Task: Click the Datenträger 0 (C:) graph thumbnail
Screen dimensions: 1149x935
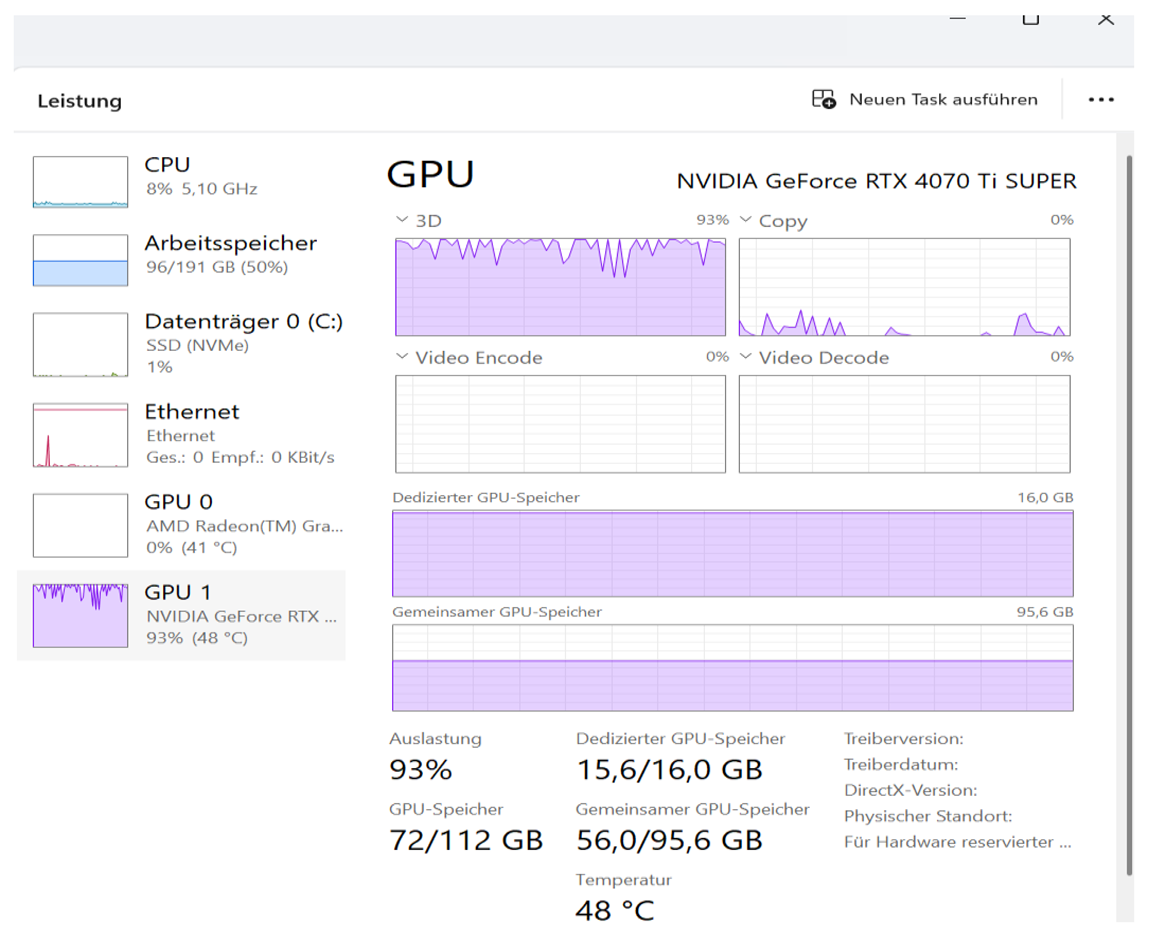Action: 80,344
